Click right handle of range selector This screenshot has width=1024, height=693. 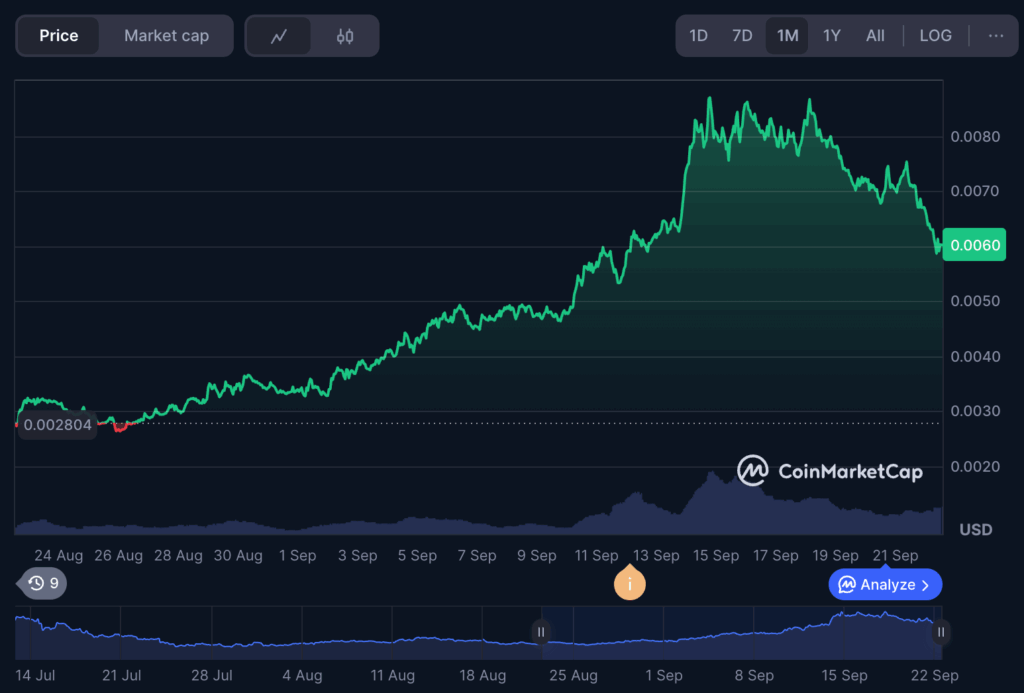[x=940, y=631]
